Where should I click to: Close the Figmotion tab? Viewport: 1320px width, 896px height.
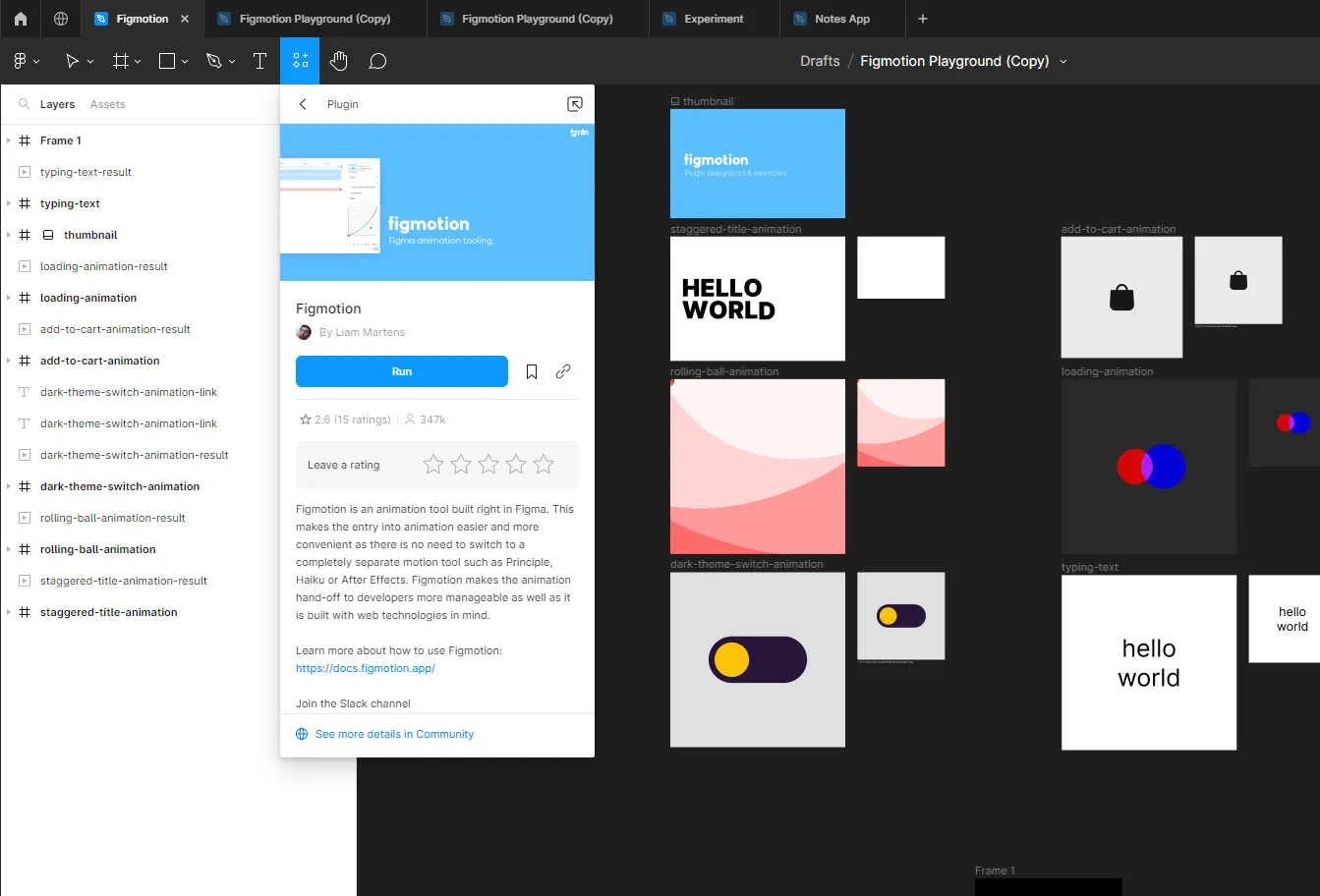[x=185, y=19]
